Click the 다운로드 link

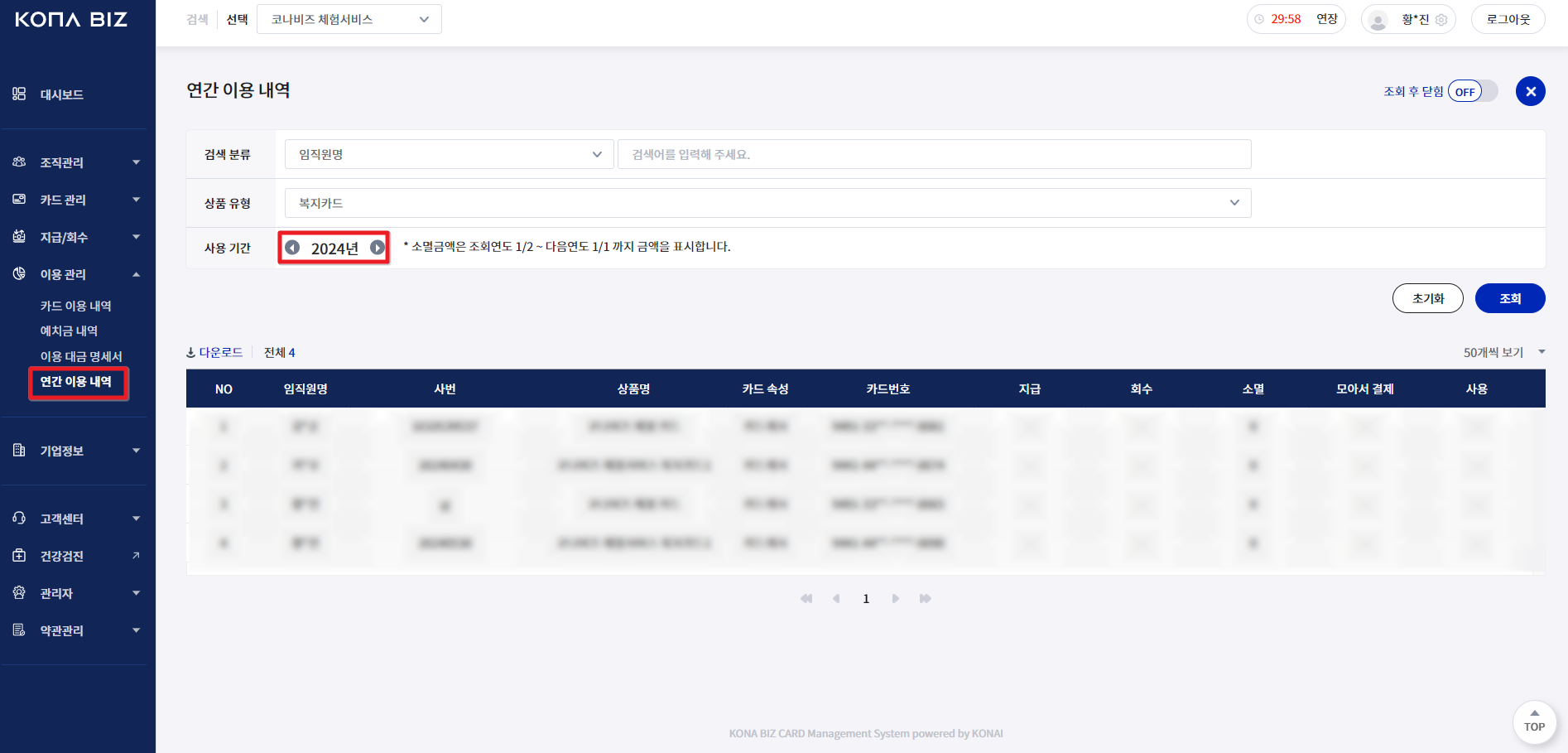click(221, 353)
